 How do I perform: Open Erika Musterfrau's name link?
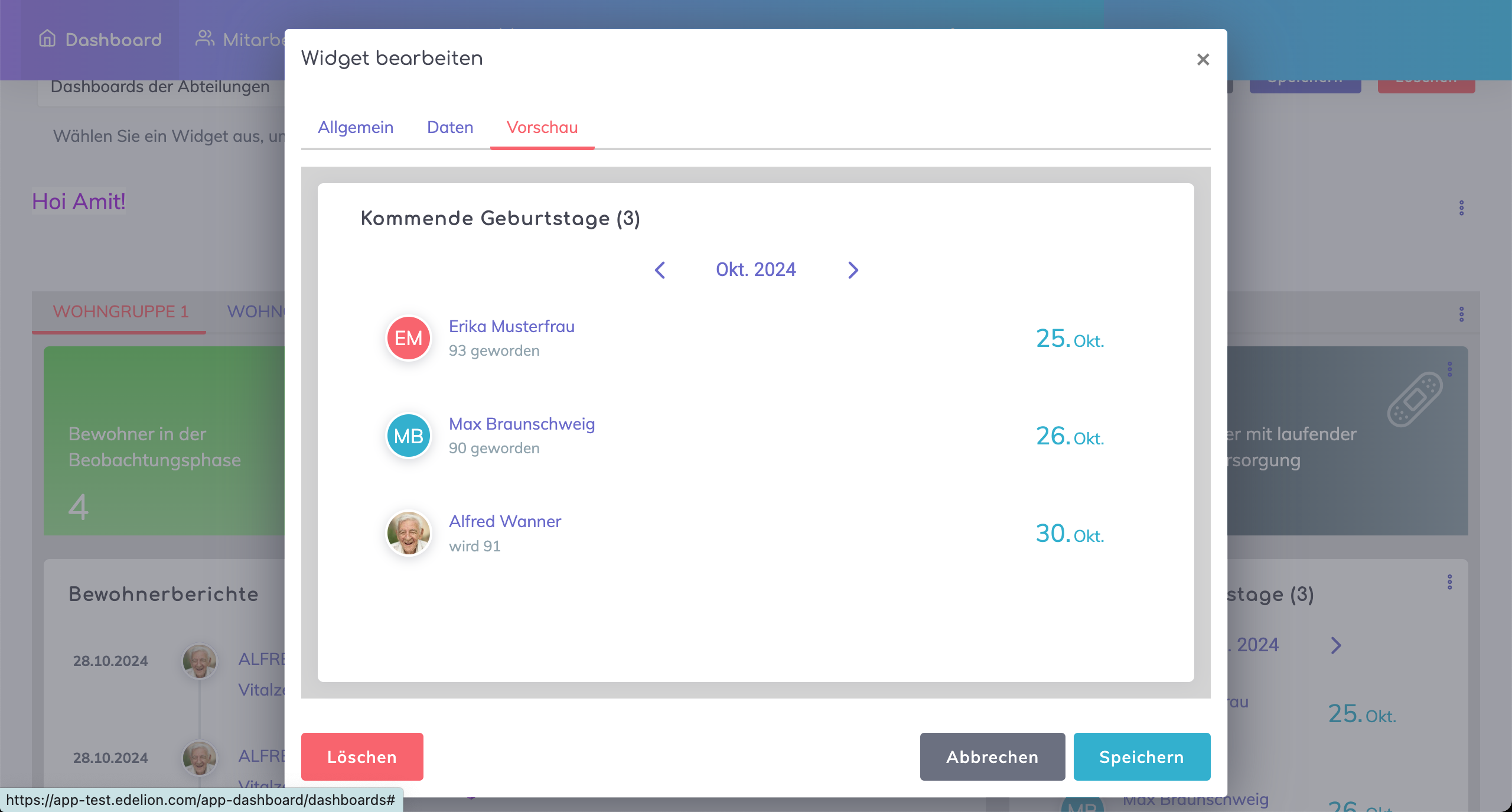tap(511, 326)
